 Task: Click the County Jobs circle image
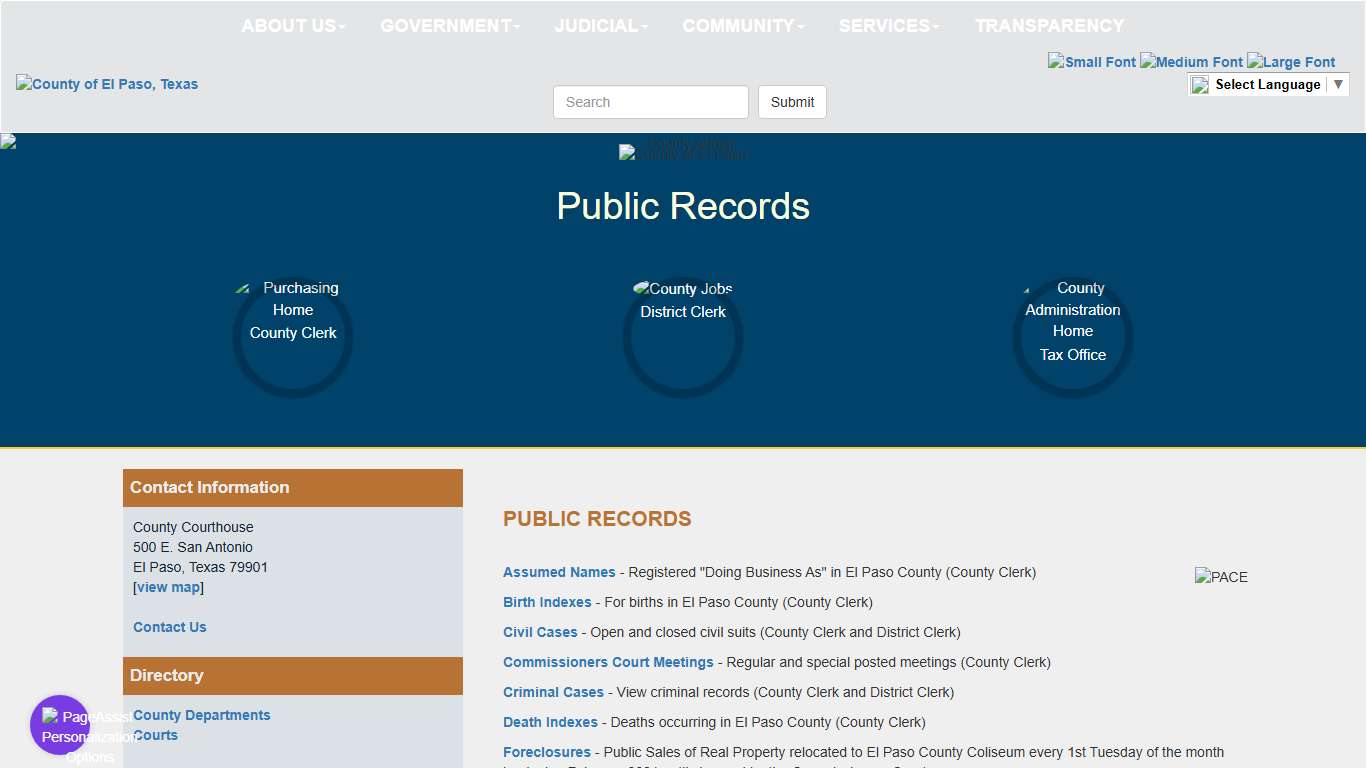[x=683, y=288]
